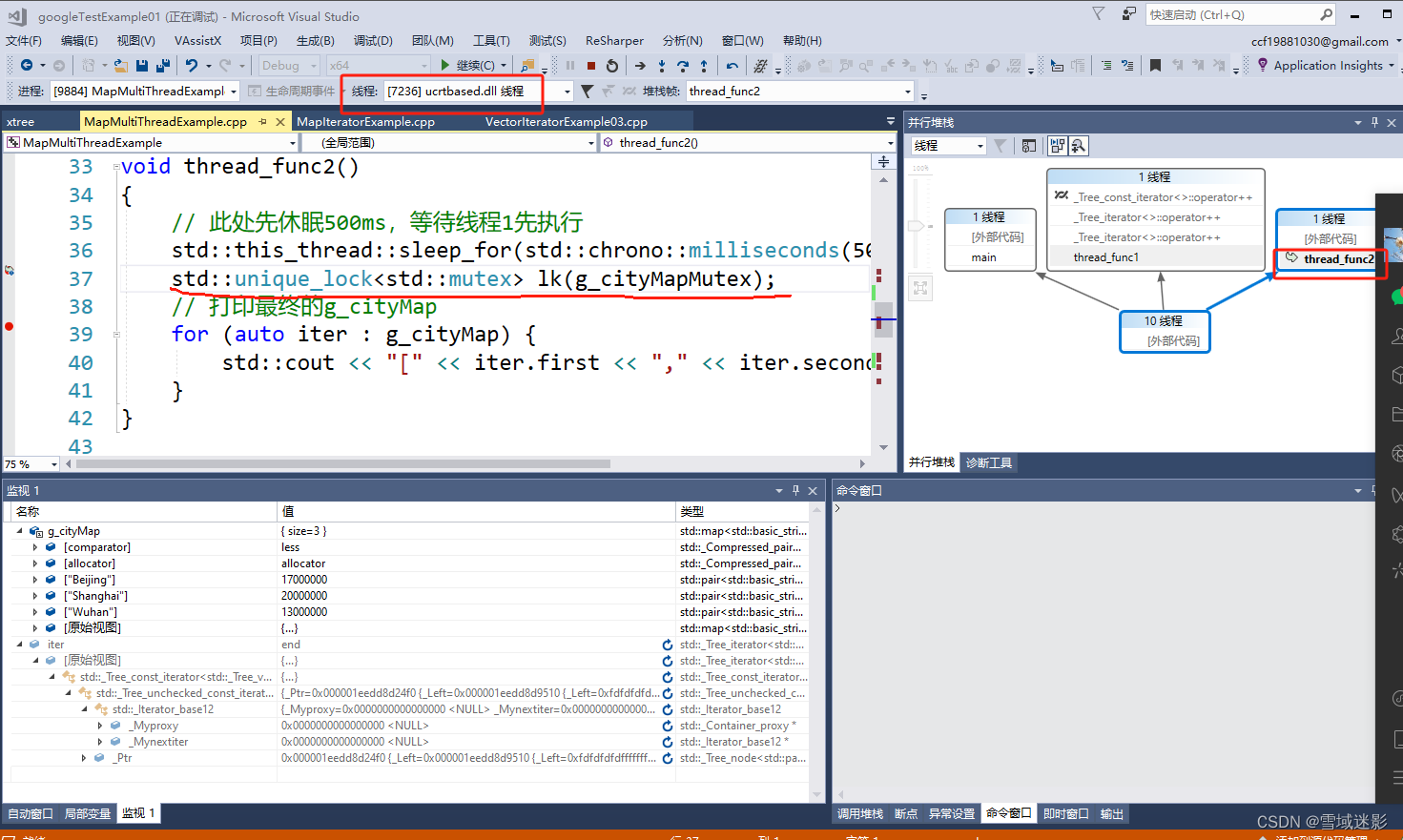Open the Debug configuration dropdown
1403x840 pixels.
click(x=289, y=66)
